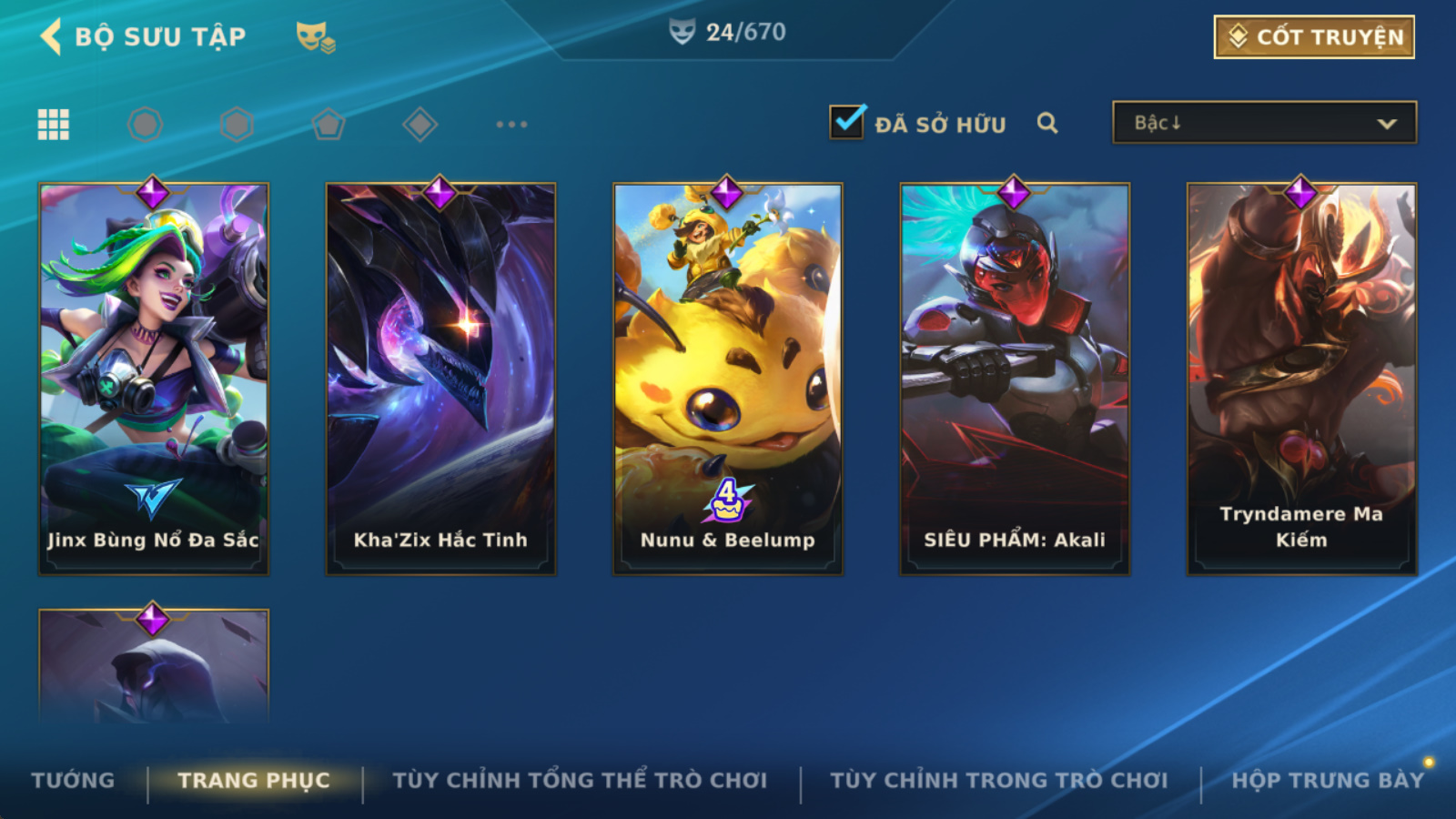Viewport: 1456px width, 819px height.
Task: Click the chevron arrow of the sort dropdown
Action: pyautogui.click(x=1387, y=124)
